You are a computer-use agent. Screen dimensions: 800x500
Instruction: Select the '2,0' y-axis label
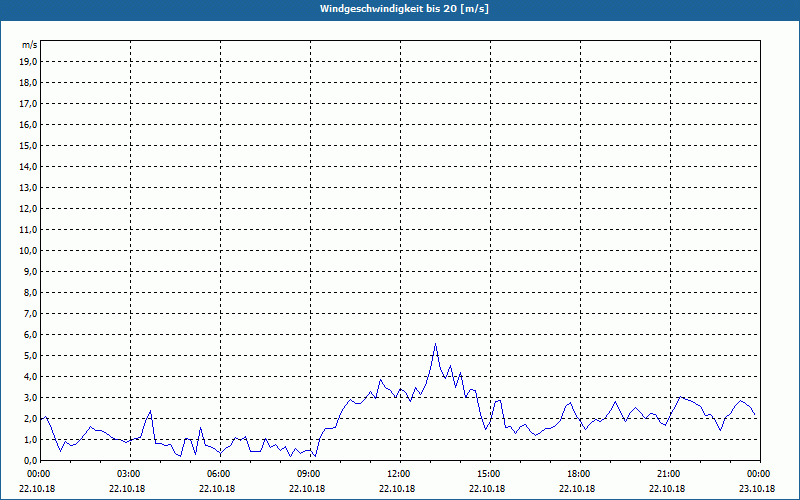(x=30, y=418)
